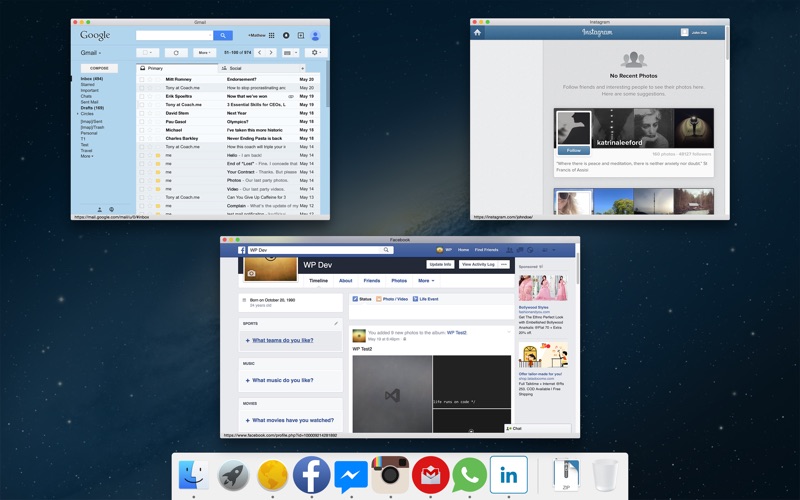The width and height of the screenshot is (800, 500).
Task: Click Instagram home icon
Action: pos(478,33)
